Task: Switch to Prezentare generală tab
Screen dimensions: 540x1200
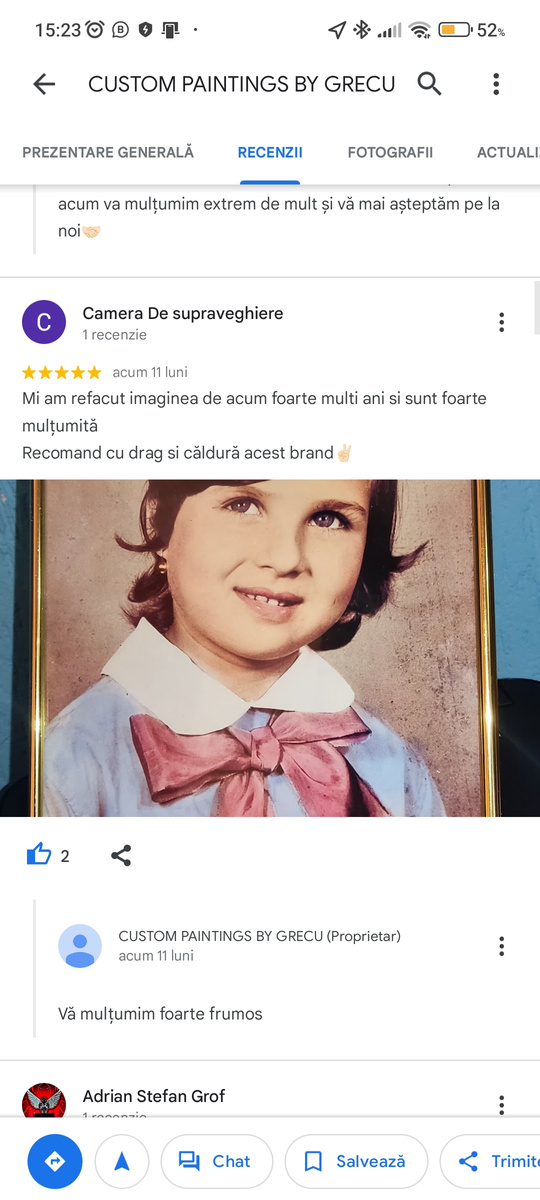Action: point(108,153)
